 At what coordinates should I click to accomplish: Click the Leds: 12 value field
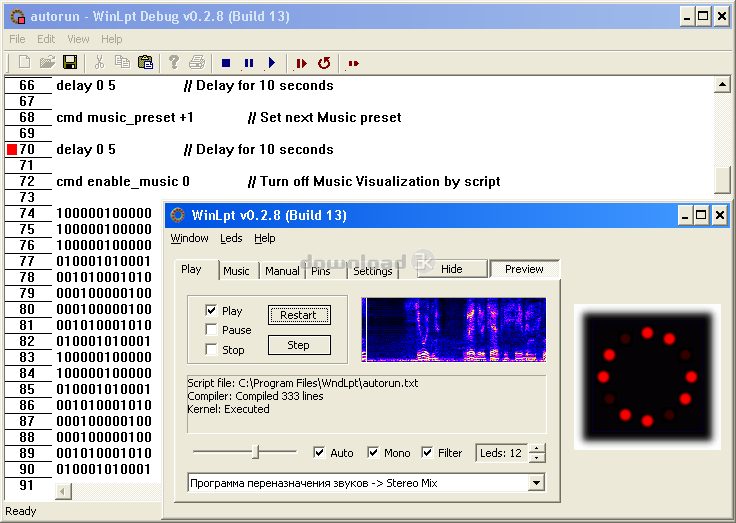pyautogui.click(x=501, y=453)
